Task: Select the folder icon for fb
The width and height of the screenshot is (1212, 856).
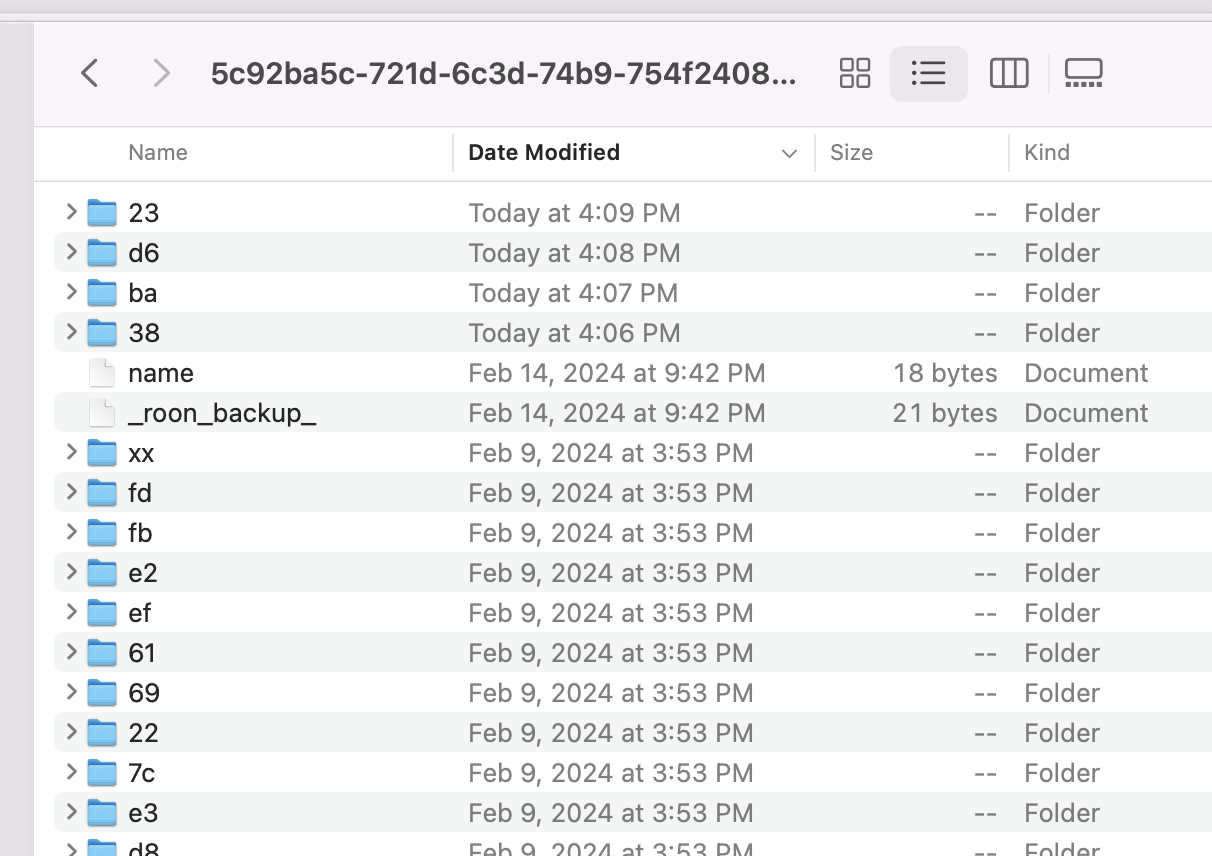Action: [x=102, y=533]
